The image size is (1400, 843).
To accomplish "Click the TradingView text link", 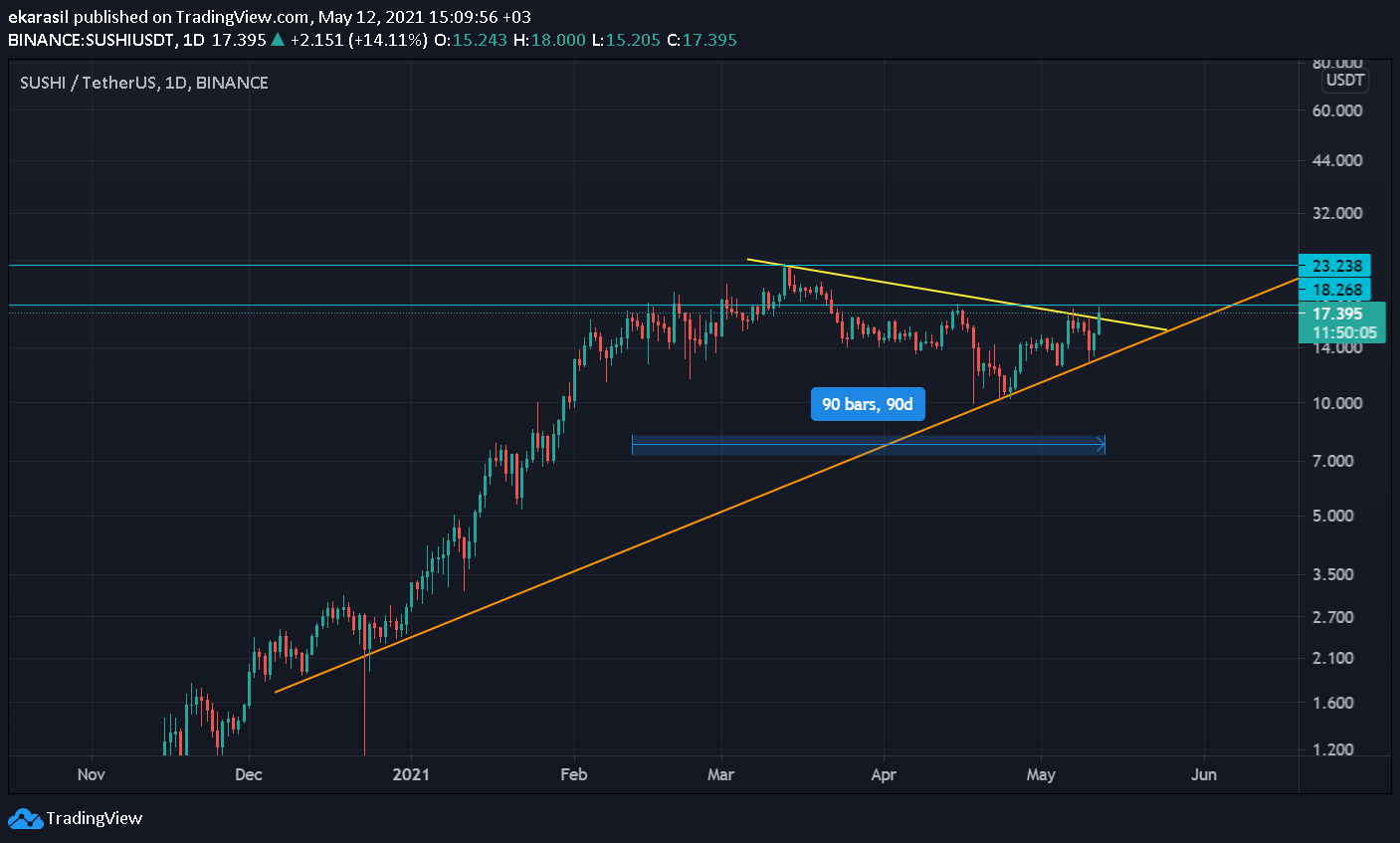I will (95, 818).
